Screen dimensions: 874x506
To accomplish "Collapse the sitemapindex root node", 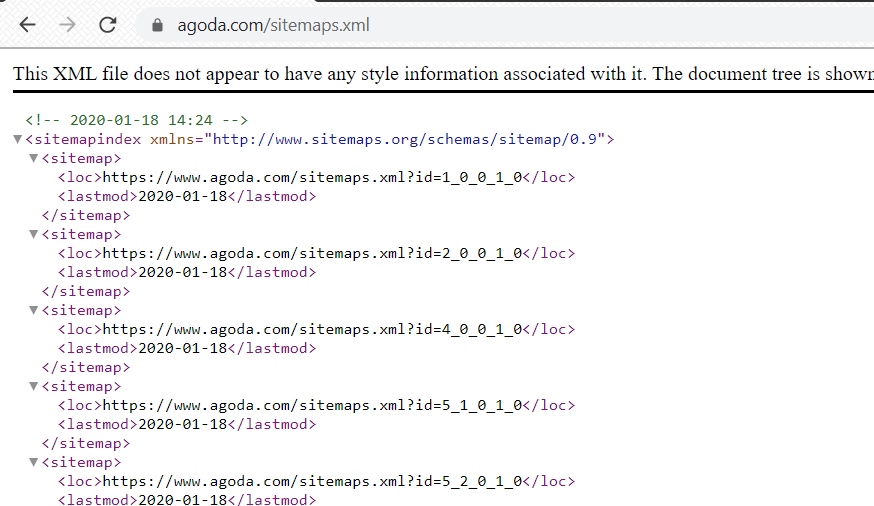I will tap(17, 139).
